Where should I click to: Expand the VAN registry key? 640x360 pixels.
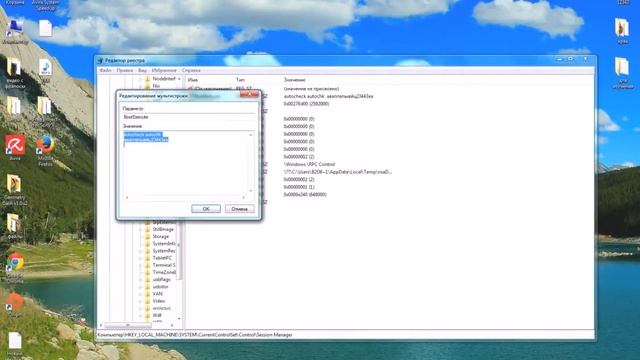pyautogui.click(x=141, y=294)
